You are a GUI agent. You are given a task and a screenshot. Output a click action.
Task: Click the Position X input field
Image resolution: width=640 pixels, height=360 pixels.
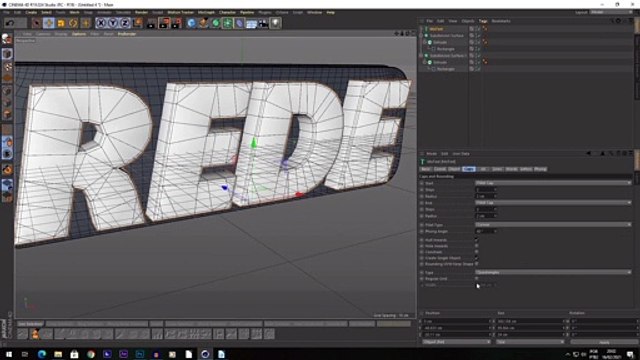click(x=456, y=322)
